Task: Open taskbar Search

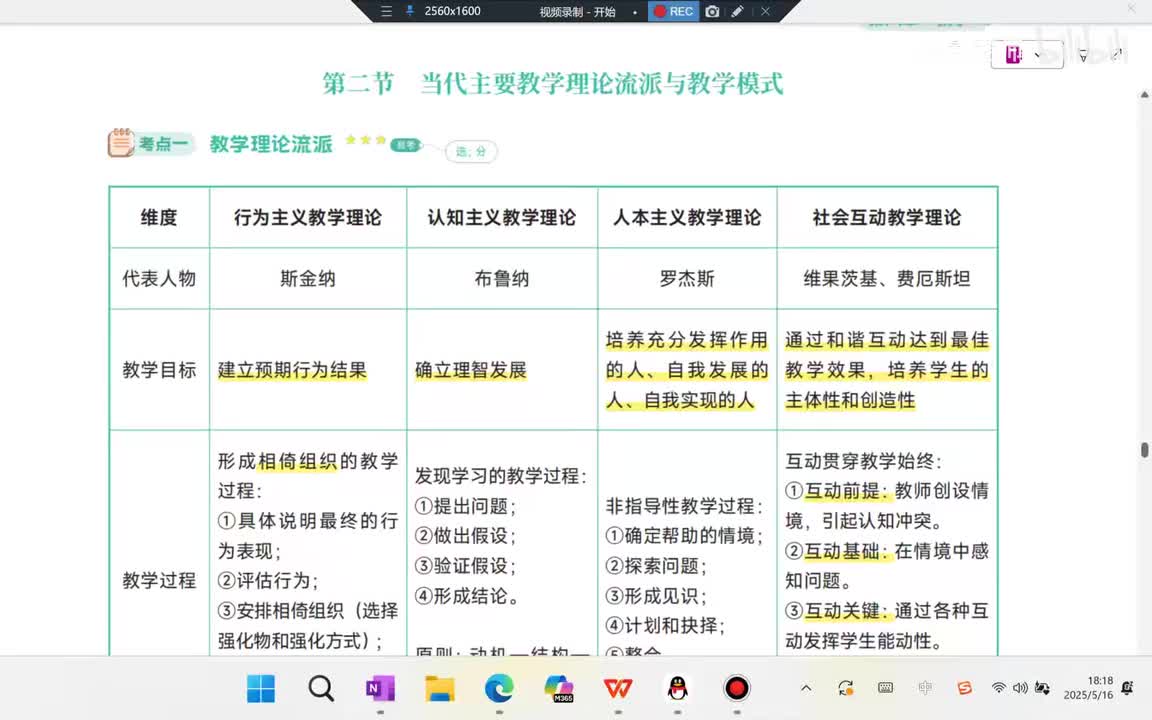Action: coord(321,688)
